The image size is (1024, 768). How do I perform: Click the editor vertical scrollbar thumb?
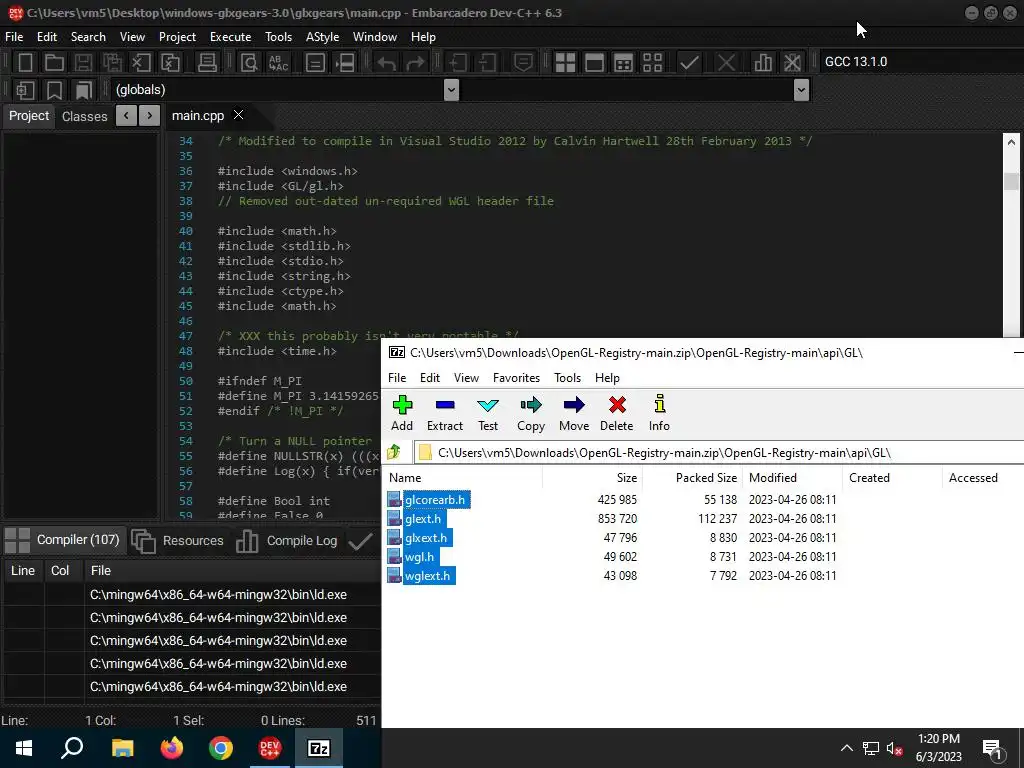(x=1012, y=181)
